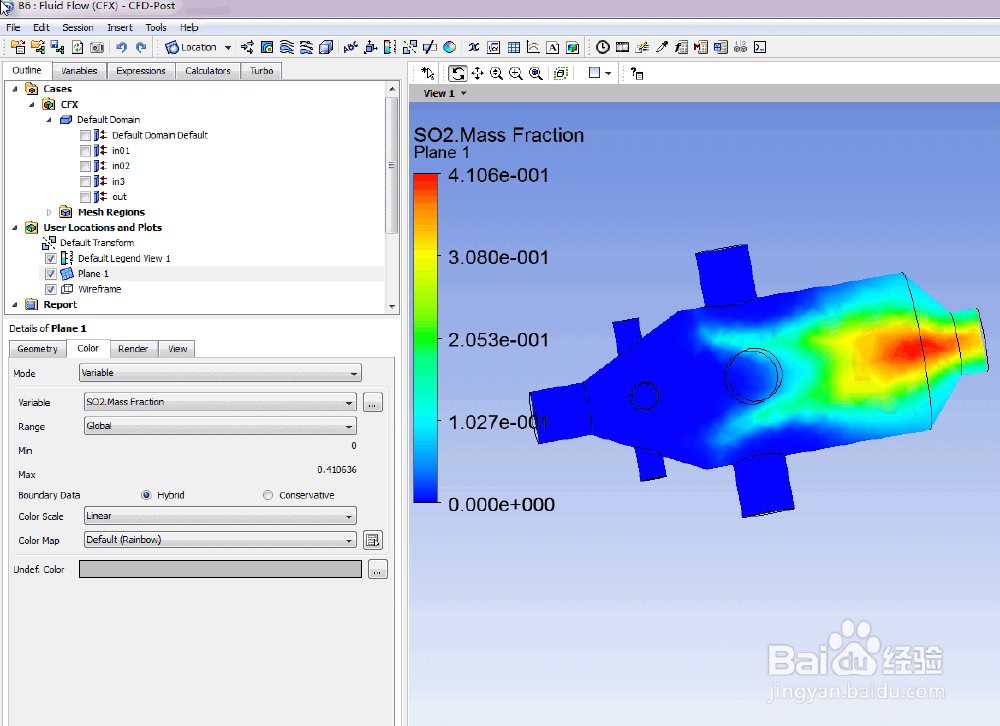Click the Select mode arrow icon

[x=428, y=73]
